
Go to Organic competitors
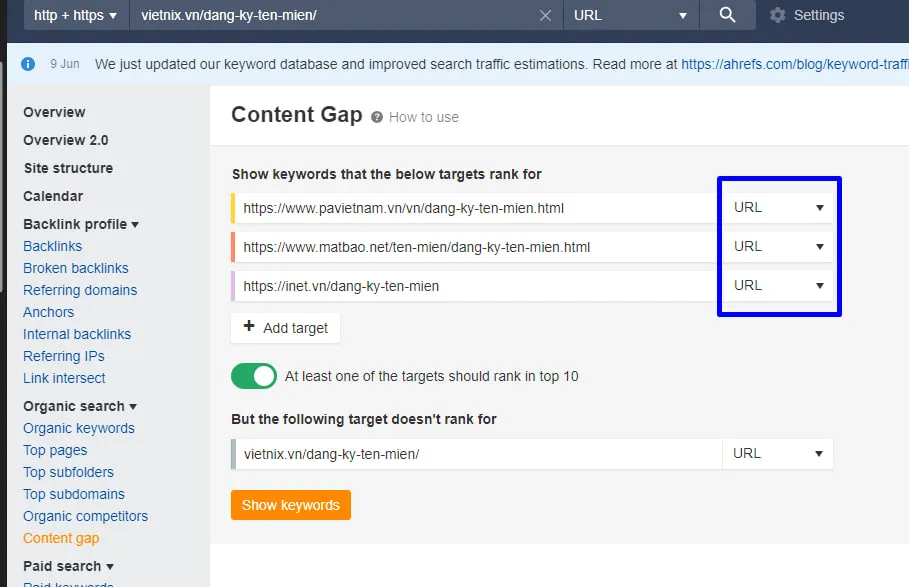85,516
